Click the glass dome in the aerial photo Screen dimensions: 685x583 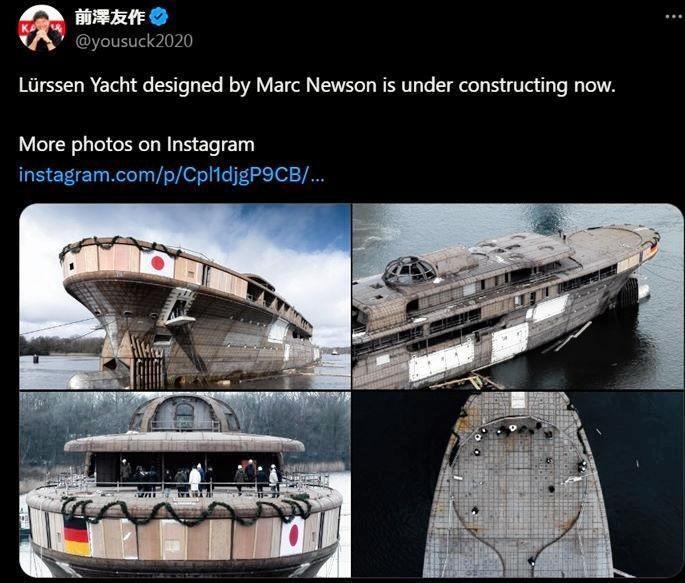tap(409, 270)
